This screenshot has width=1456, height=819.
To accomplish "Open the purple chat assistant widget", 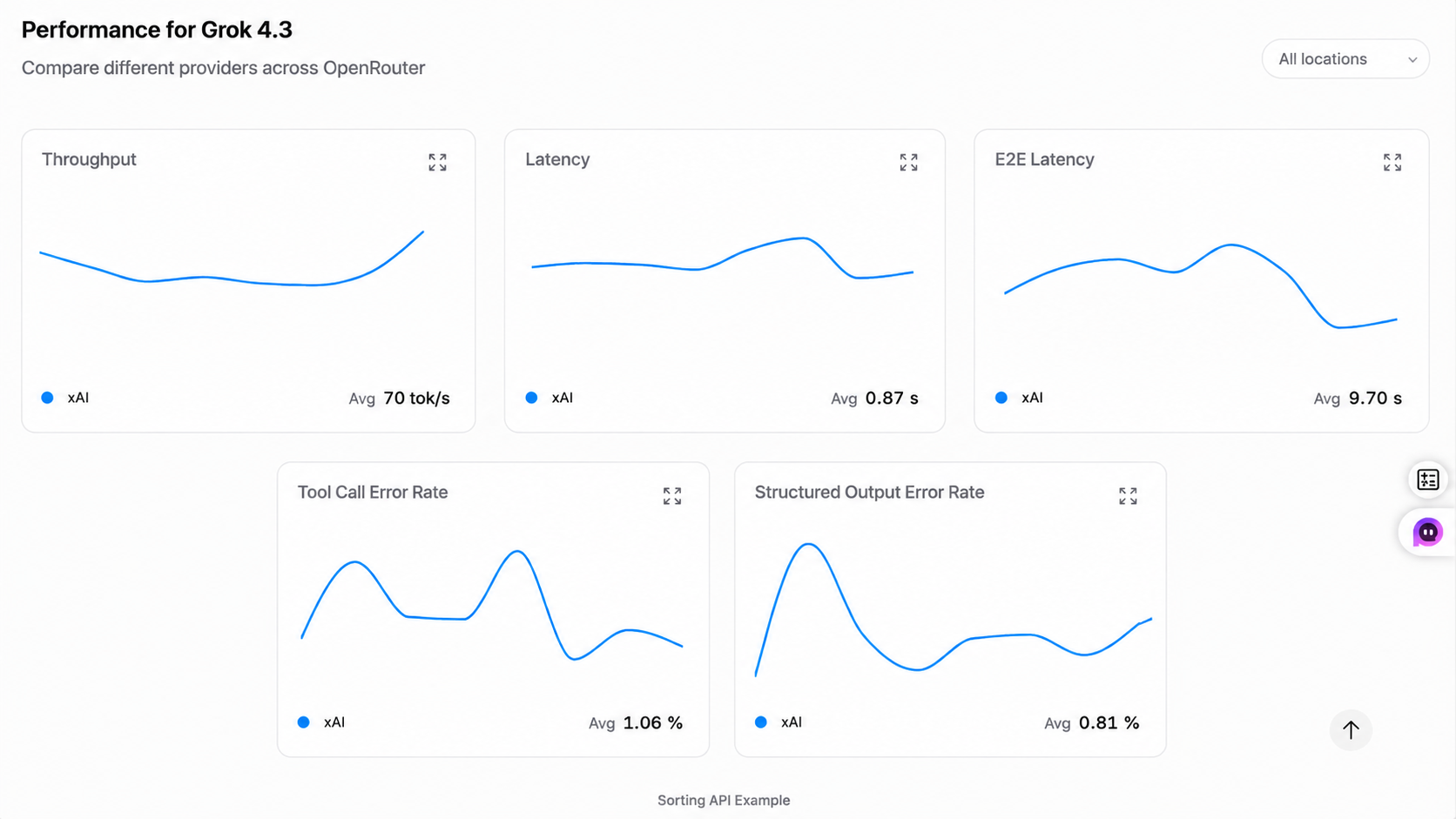I will (x=1427, y=532).
